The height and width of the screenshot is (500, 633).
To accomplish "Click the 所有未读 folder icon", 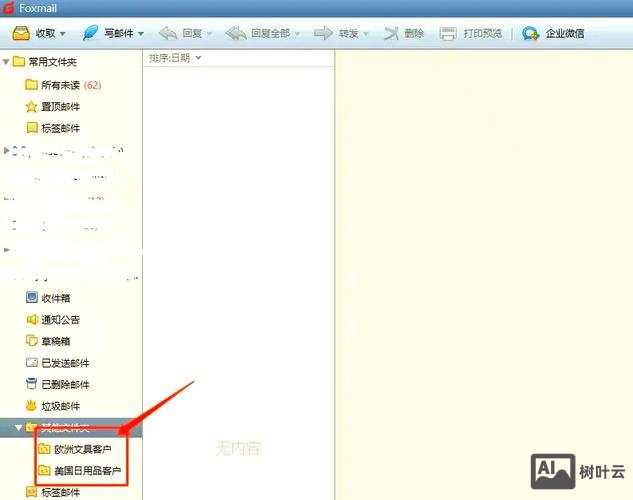I will tap(31, 84).
